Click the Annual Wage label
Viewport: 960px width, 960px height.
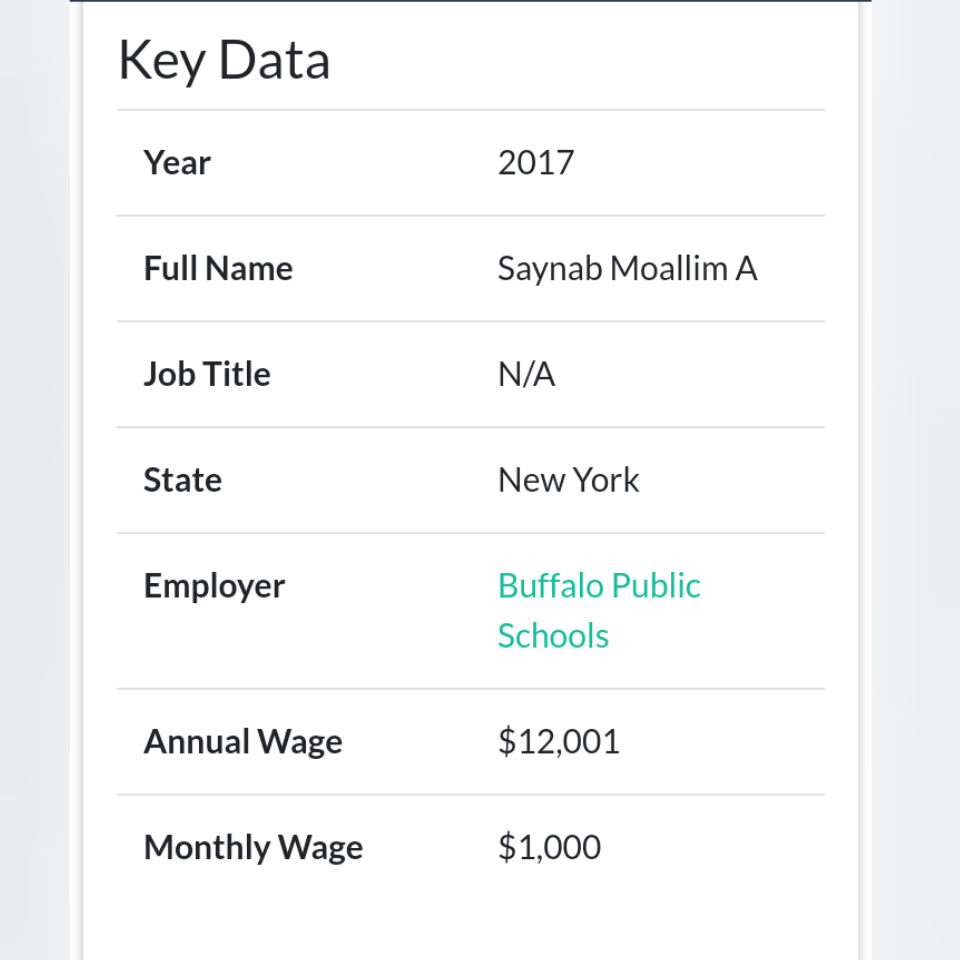pos(243,742)
